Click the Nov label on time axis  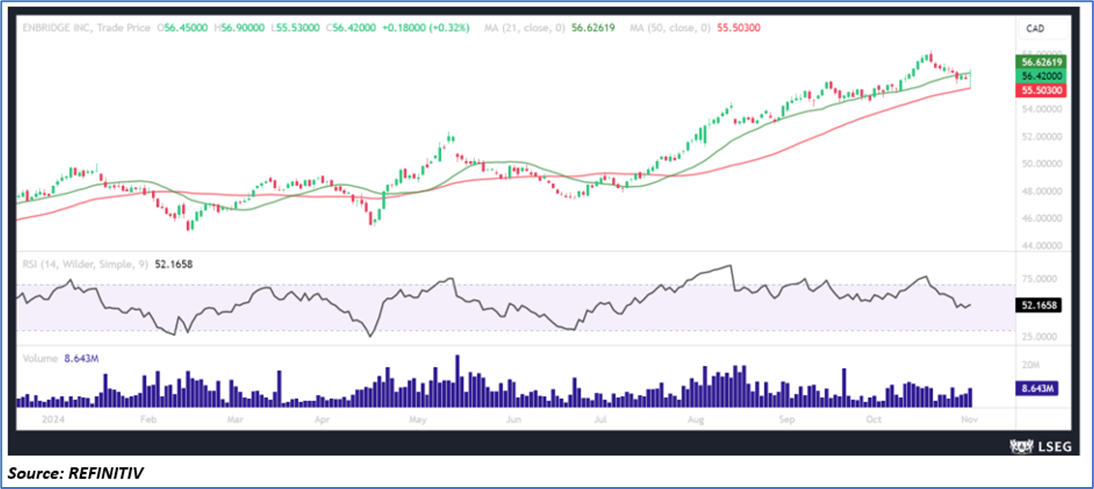[971, 421]
